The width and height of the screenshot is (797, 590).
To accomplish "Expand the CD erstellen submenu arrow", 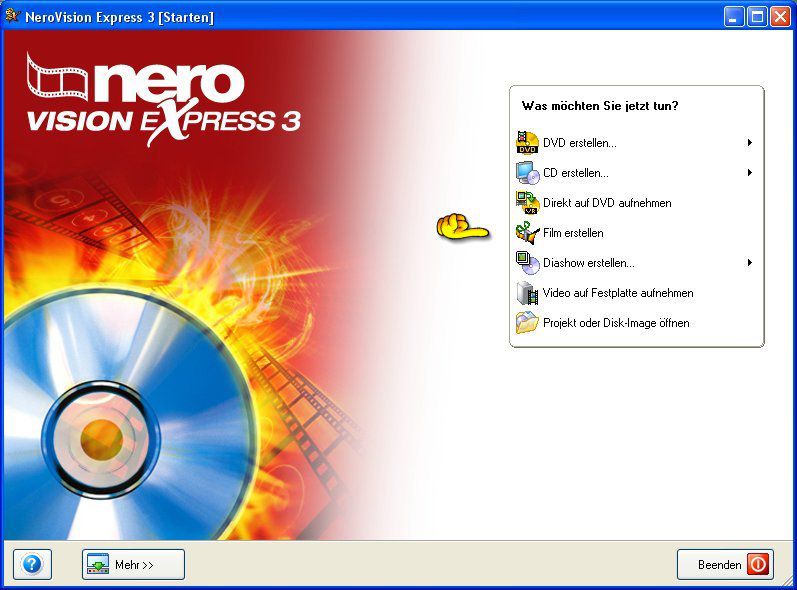I will click(x=750, y=173).
